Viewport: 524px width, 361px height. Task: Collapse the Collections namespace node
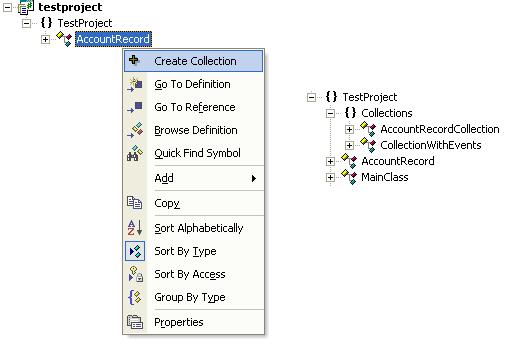pyautogui.click(x=330, y=113)
